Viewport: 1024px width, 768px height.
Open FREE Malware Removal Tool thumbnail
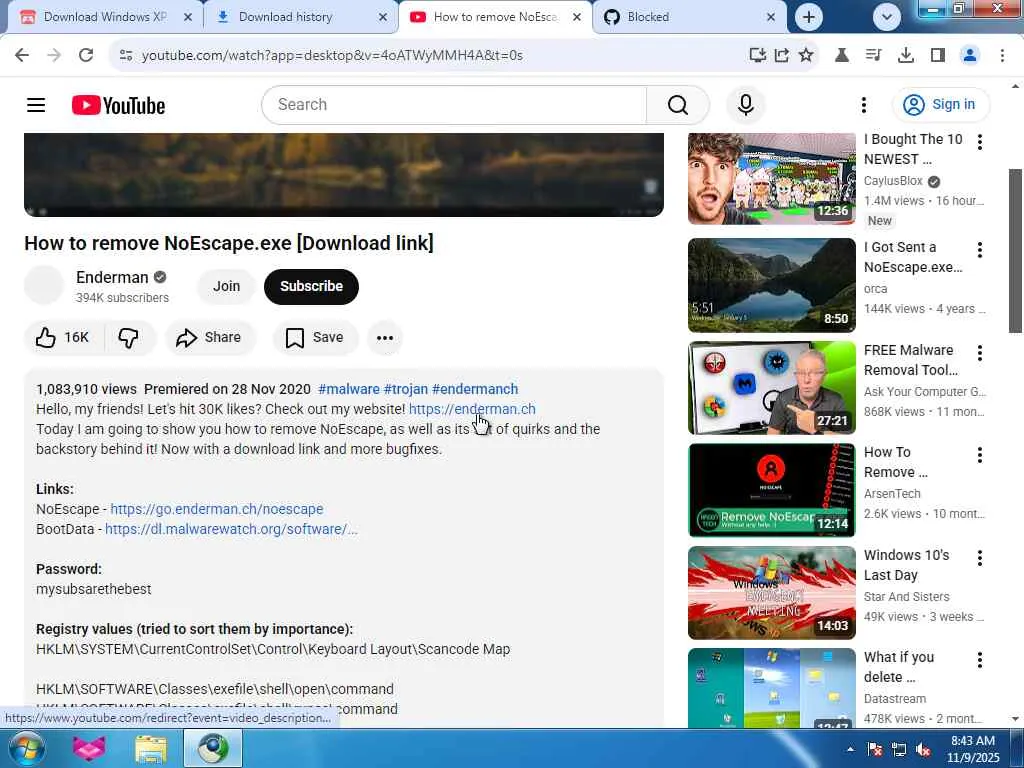[x=771, y=388]
